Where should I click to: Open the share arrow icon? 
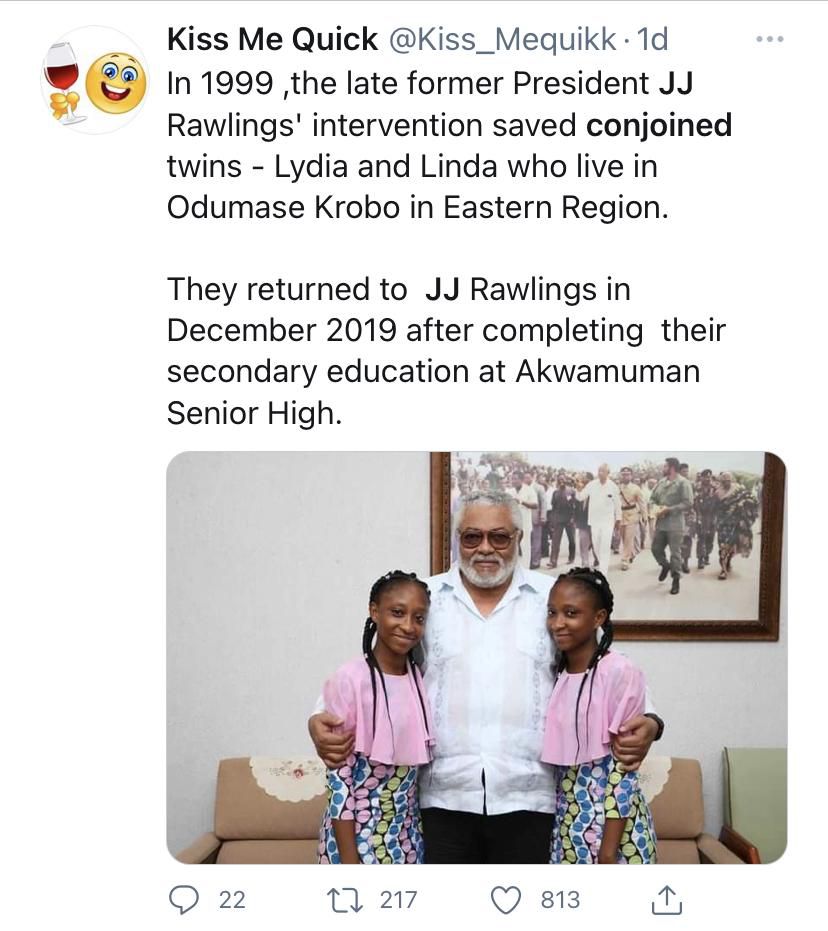pyautogui.click(x=666, y=900)
